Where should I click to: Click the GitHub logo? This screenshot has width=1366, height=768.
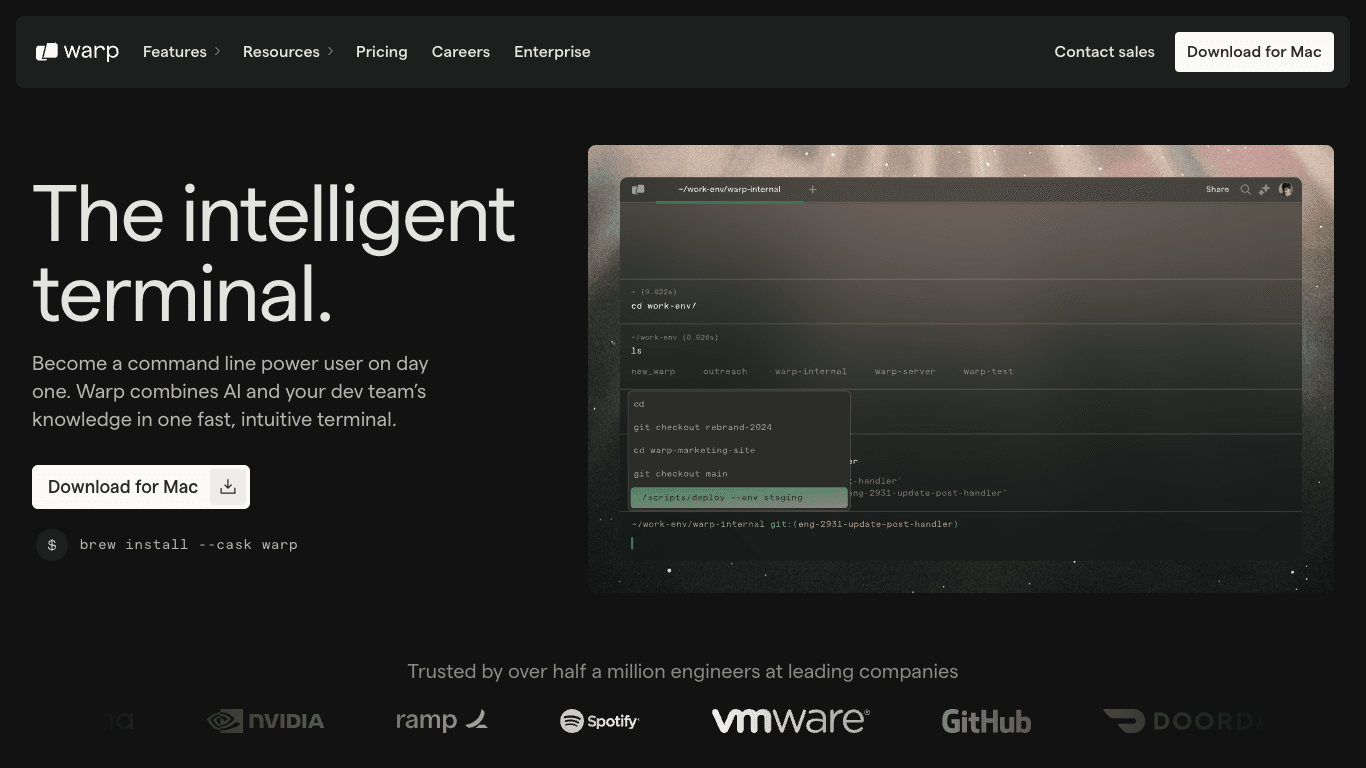(986, 721)
